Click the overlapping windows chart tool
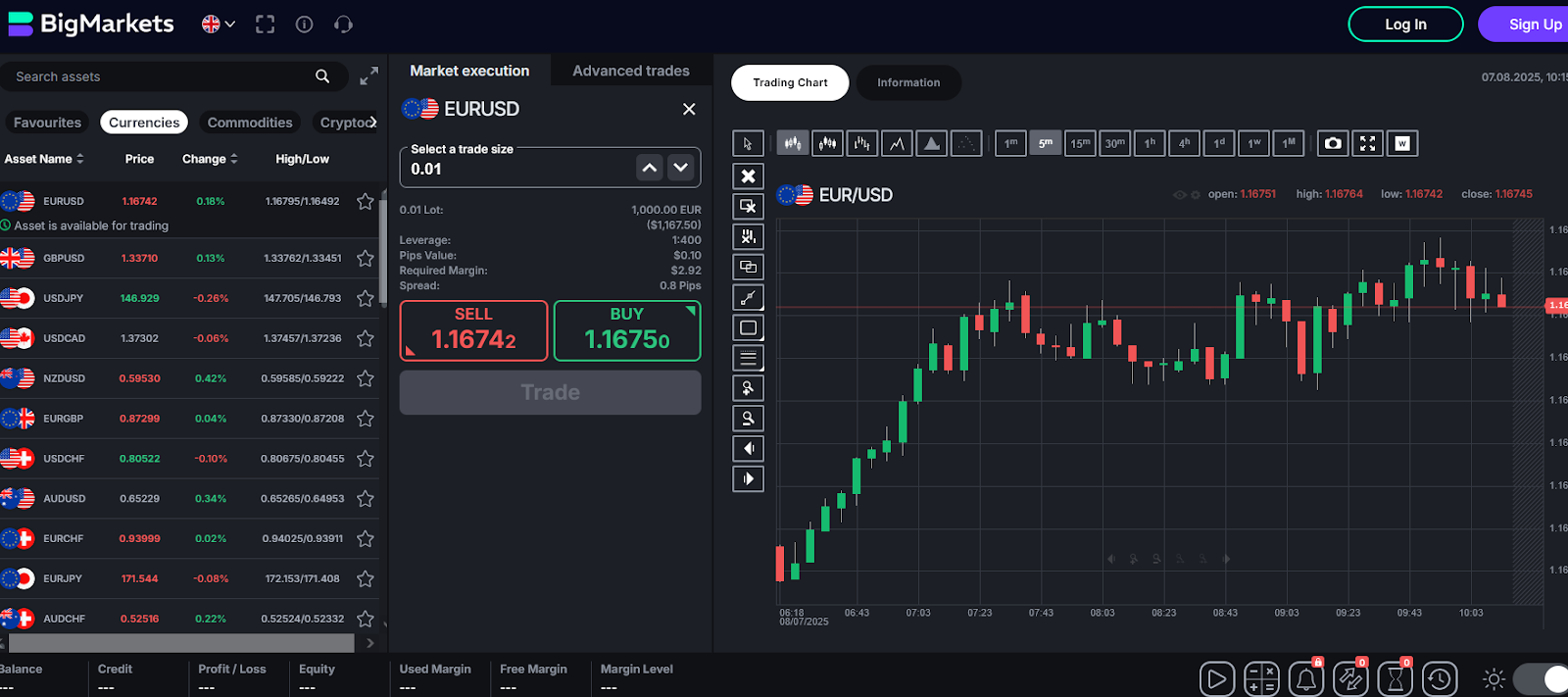This screenshot has width=1568, height=697. pos(748,267)
